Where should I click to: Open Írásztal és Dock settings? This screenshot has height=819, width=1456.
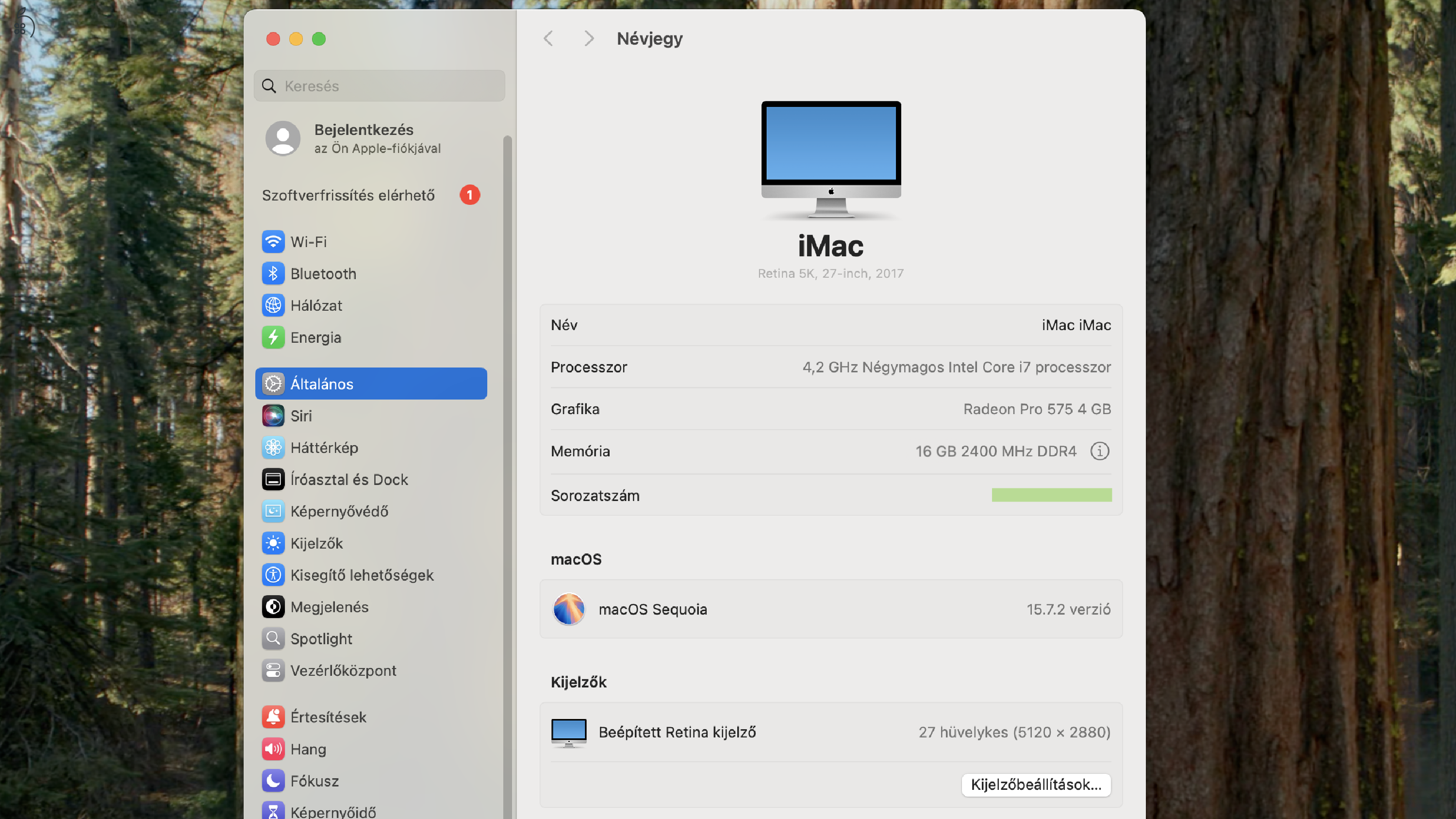coord(274,479)
